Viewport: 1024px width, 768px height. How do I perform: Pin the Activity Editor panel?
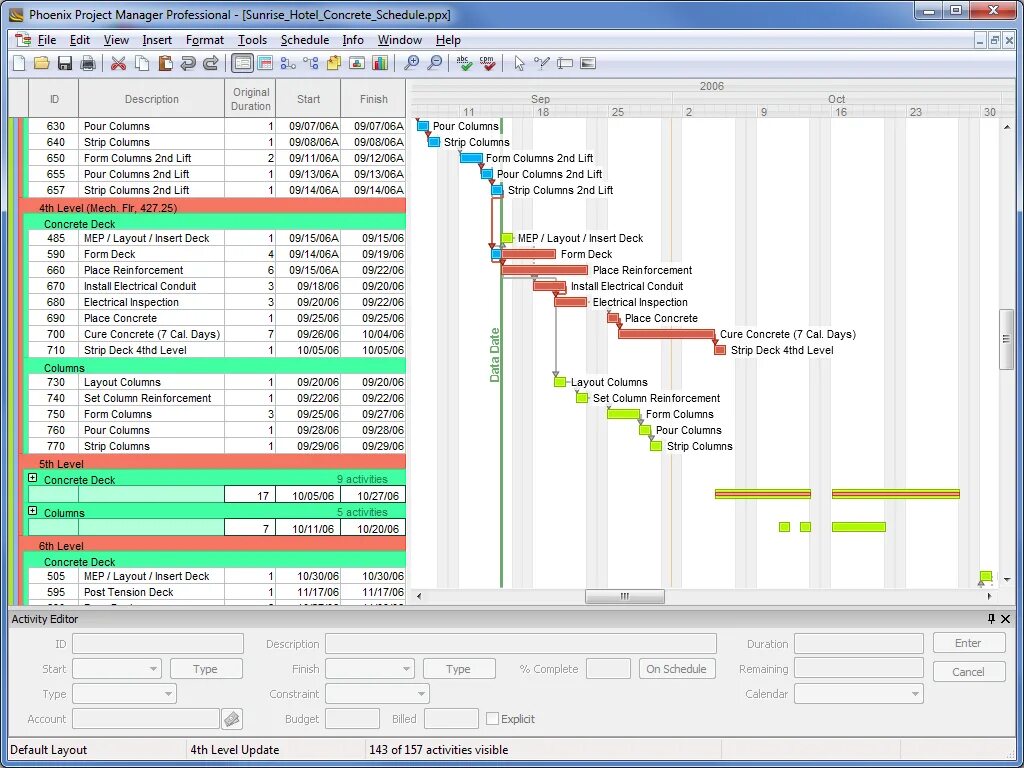991,618
